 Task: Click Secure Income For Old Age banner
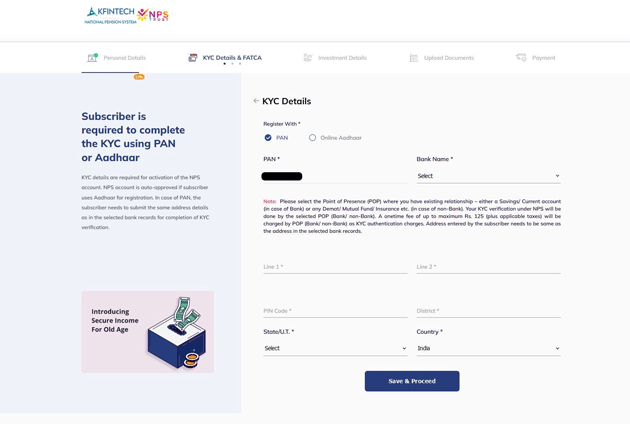[x=147, y=332]
